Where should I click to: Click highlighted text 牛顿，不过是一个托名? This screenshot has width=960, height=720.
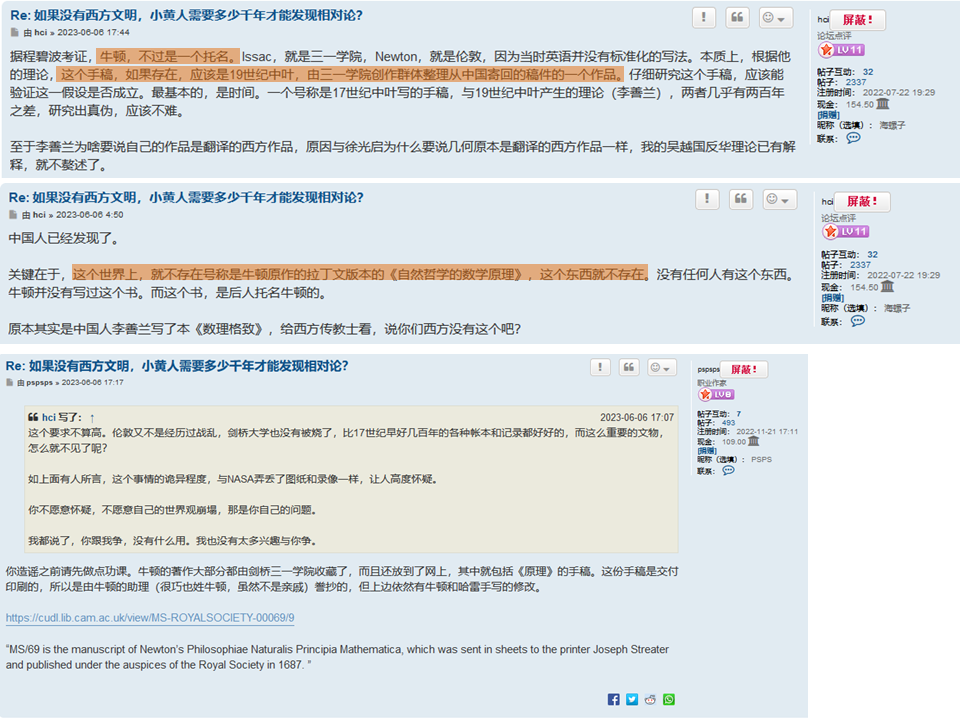click(168, 56)
